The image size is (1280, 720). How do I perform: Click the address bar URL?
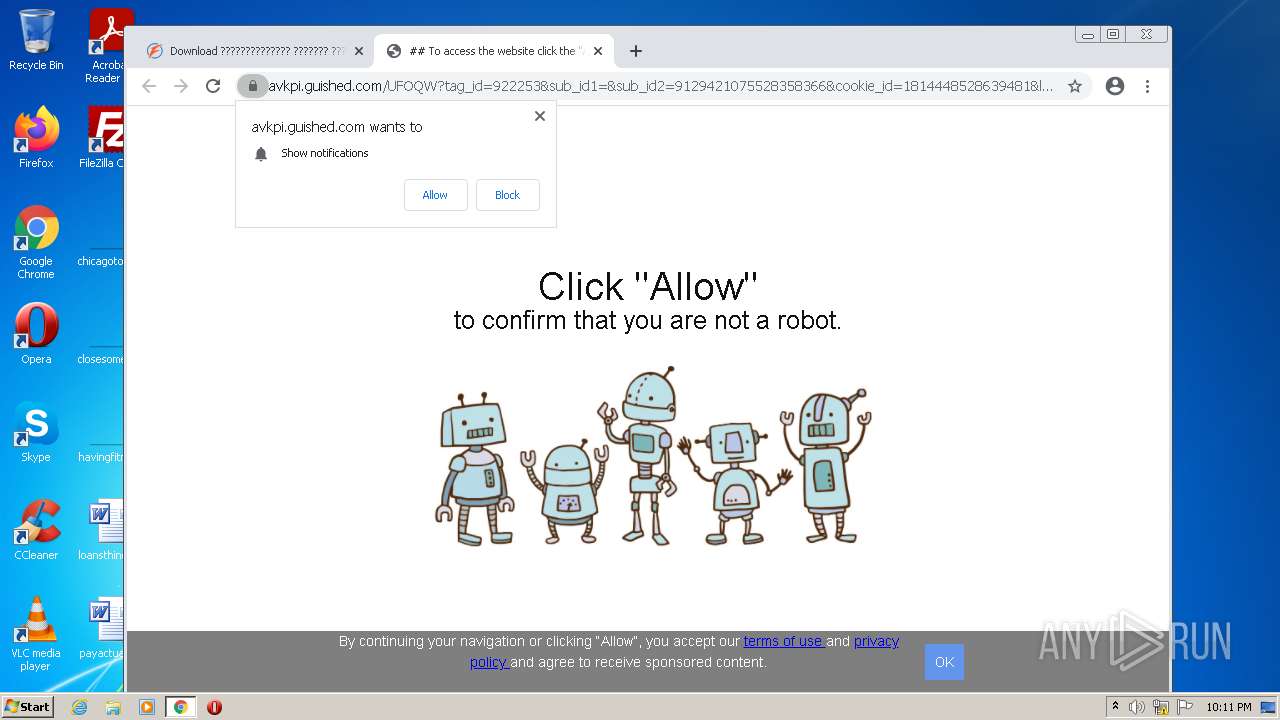pyautogui.click(x=660, y=86)
